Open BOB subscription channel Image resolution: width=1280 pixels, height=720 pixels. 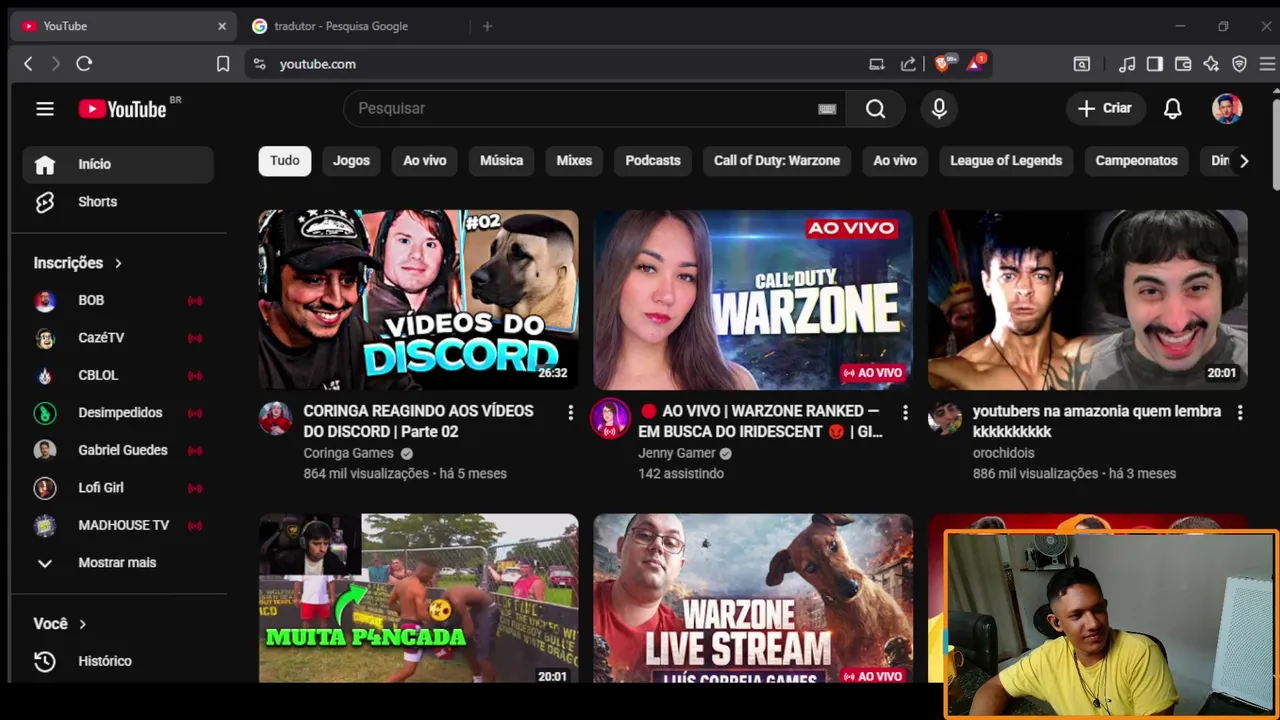click(x=118, y=300)
